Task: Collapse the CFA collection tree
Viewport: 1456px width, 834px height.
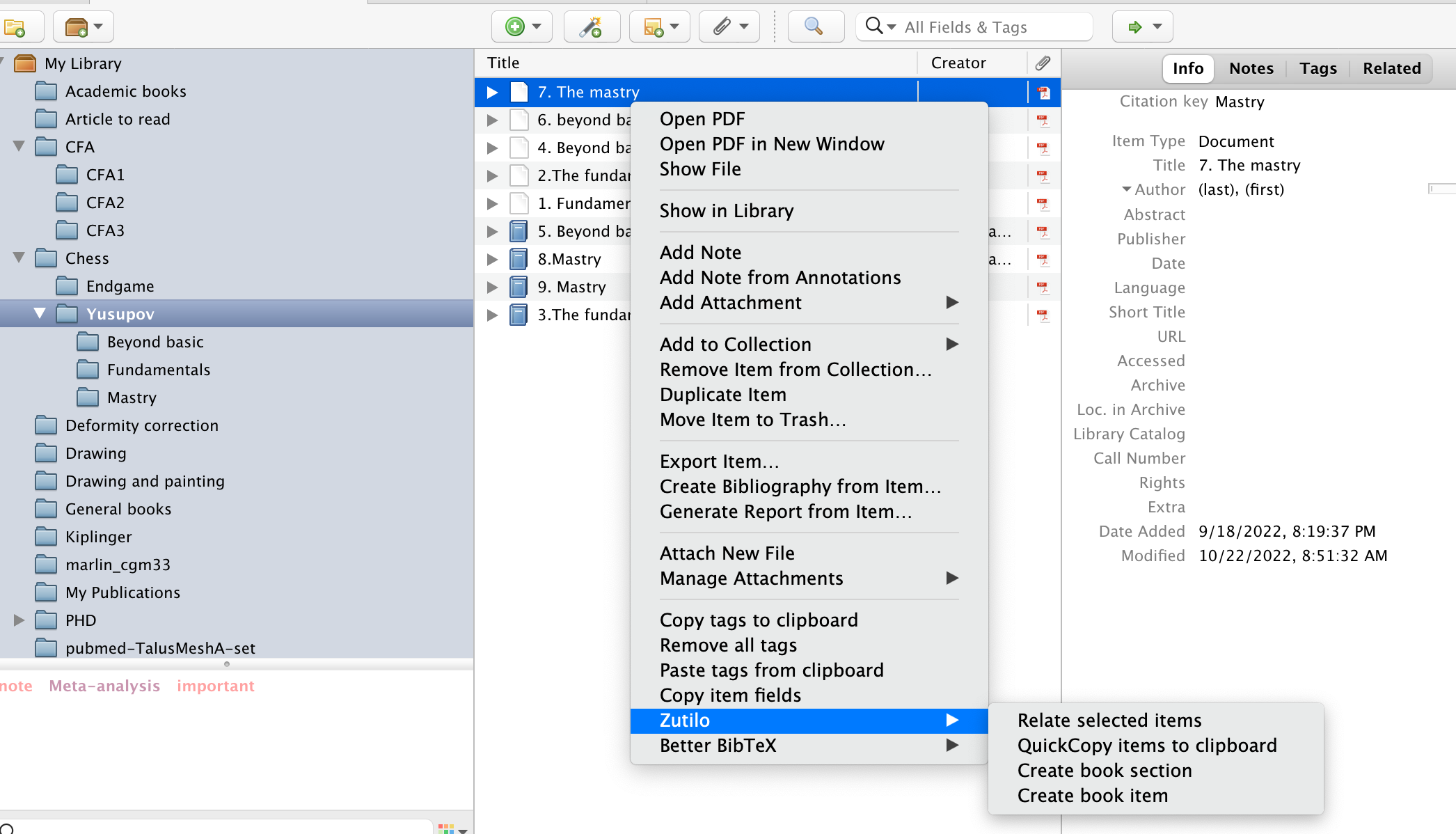Action: click(19, 147)
